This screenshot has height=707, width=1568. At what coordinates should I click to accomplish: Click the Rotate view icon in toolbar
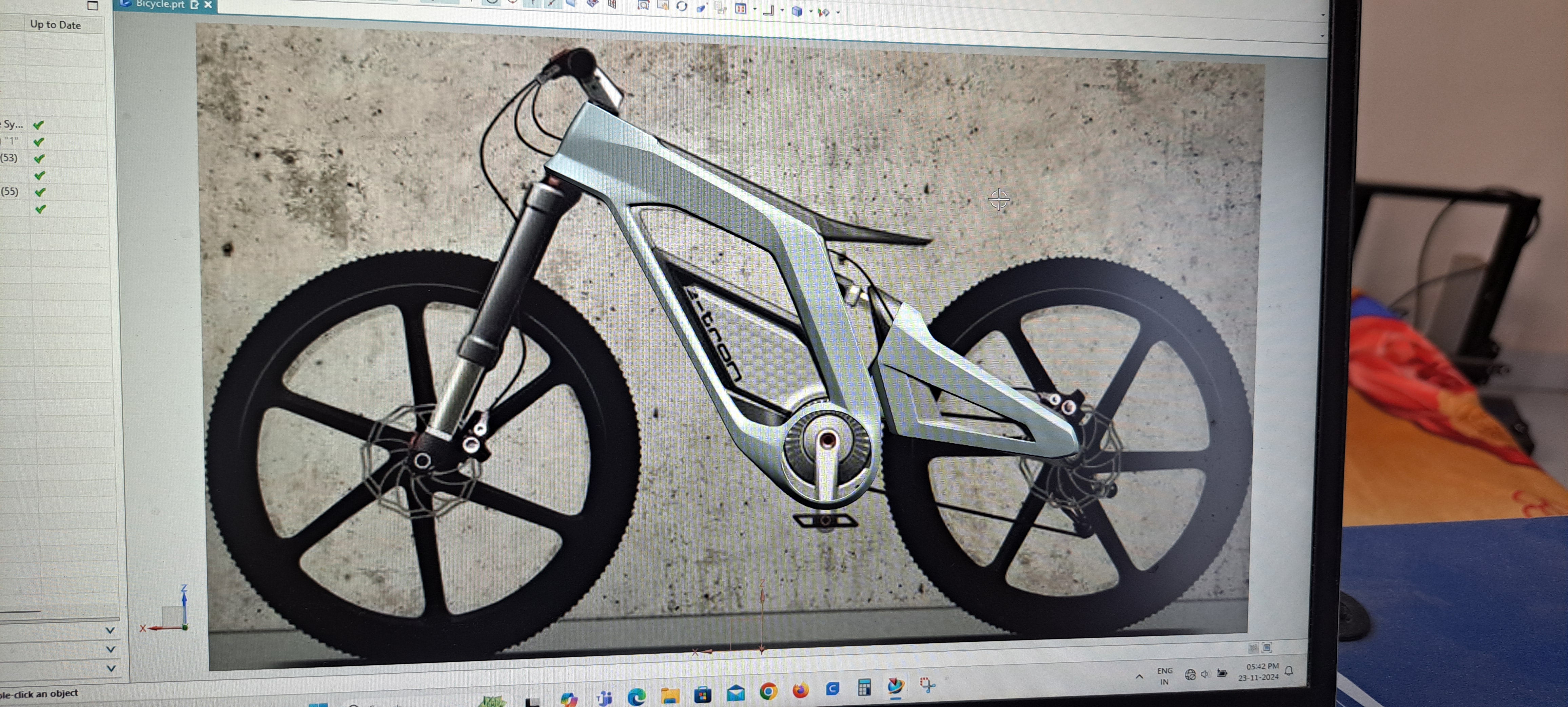click(x=682, y=6)
